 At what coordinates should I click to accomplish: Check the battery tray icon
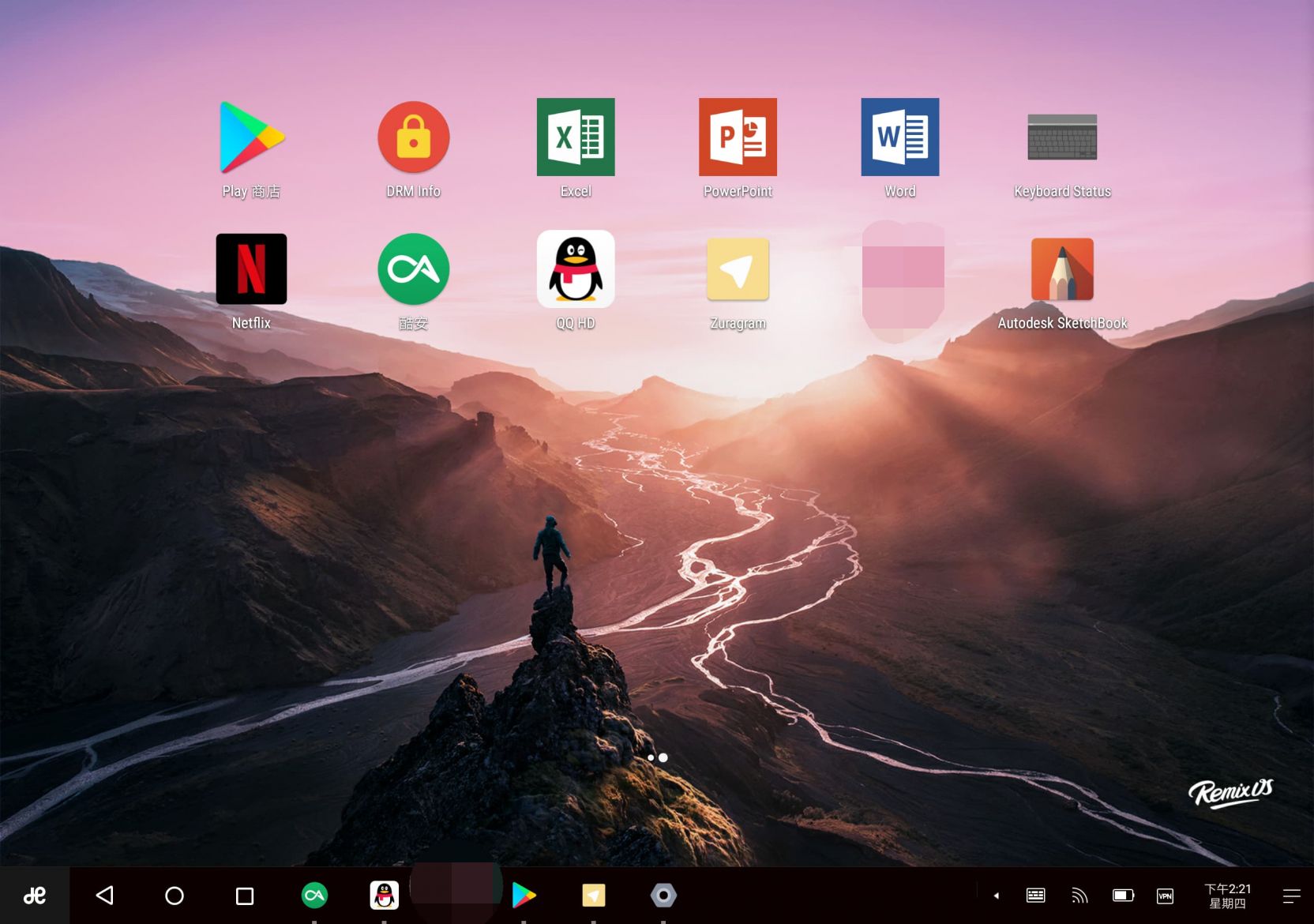coord(1123,896)
